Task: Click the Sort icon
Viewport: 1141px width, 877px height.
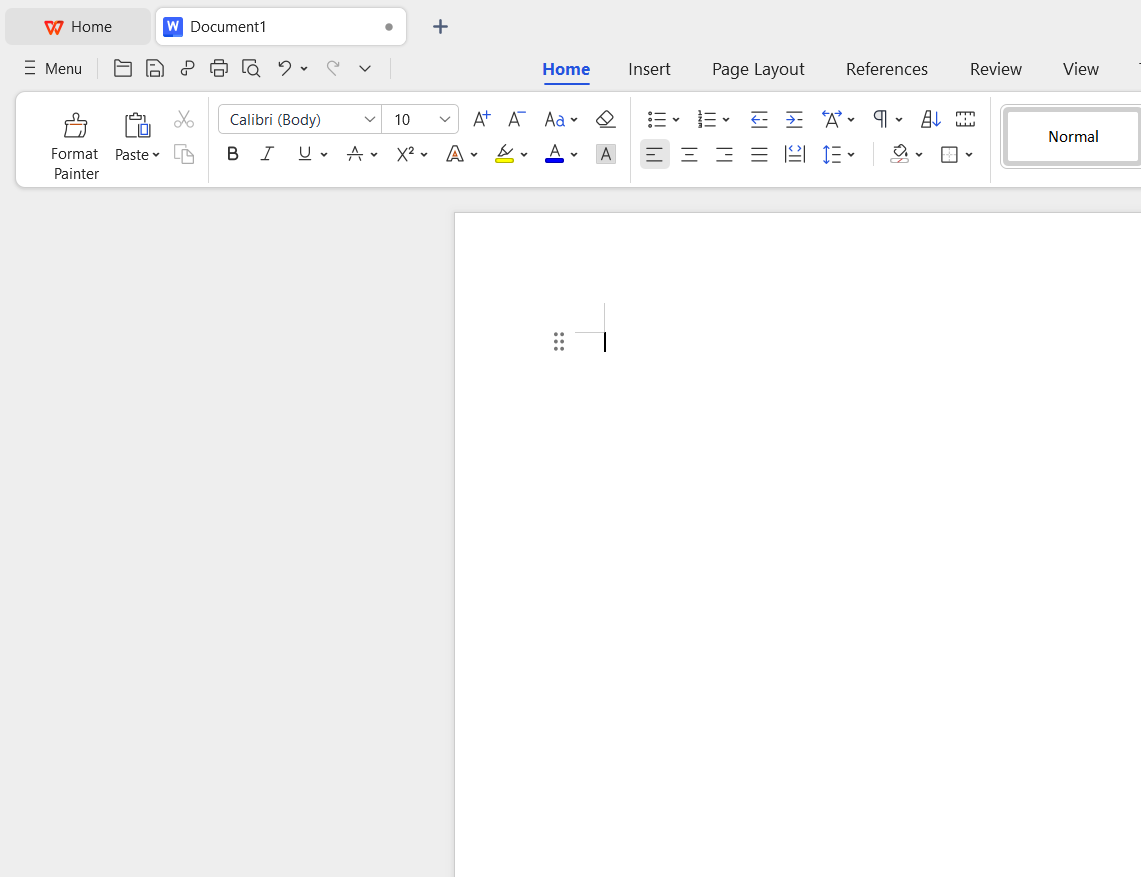Action: tap(930, 119)
